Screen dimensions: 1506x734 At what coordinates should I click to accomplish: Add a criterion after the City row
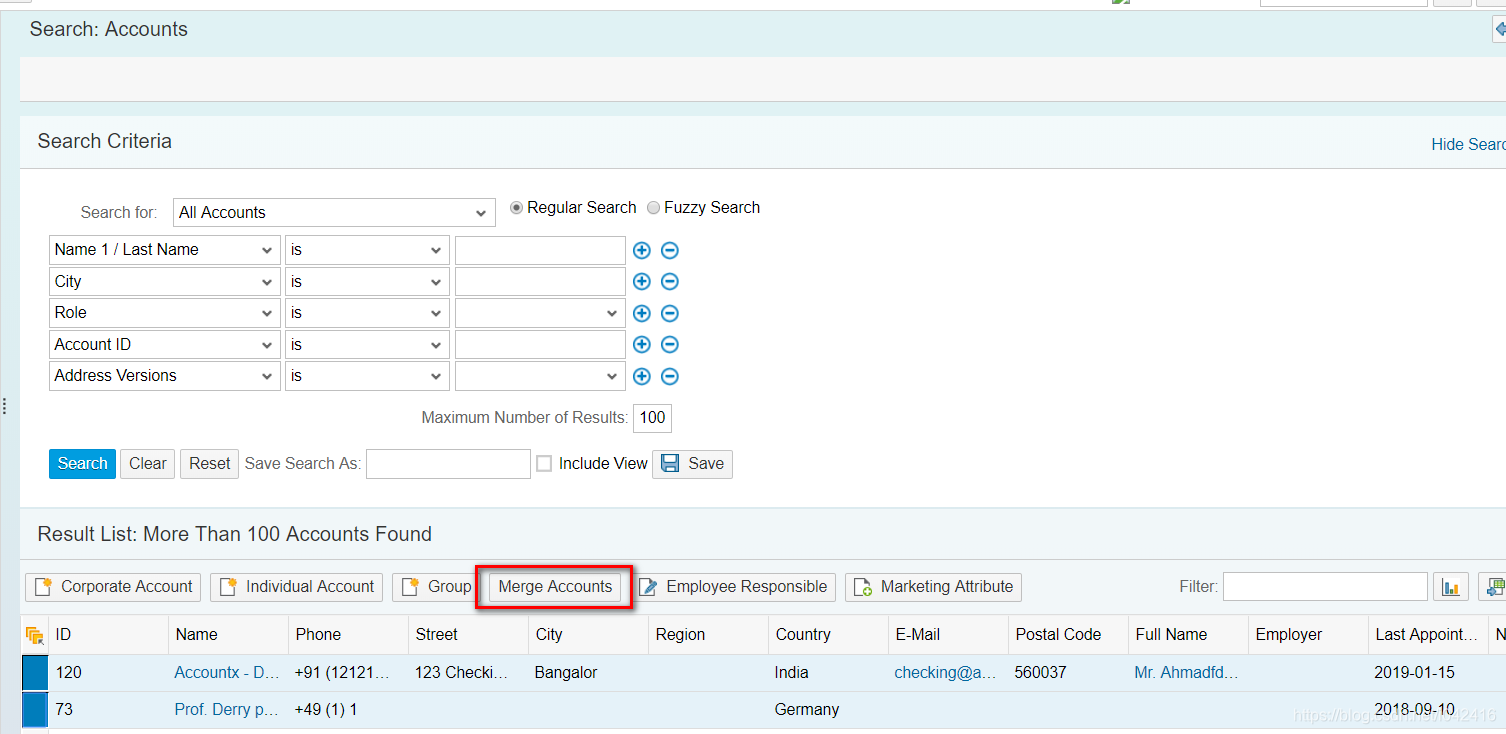click(642, 282)
